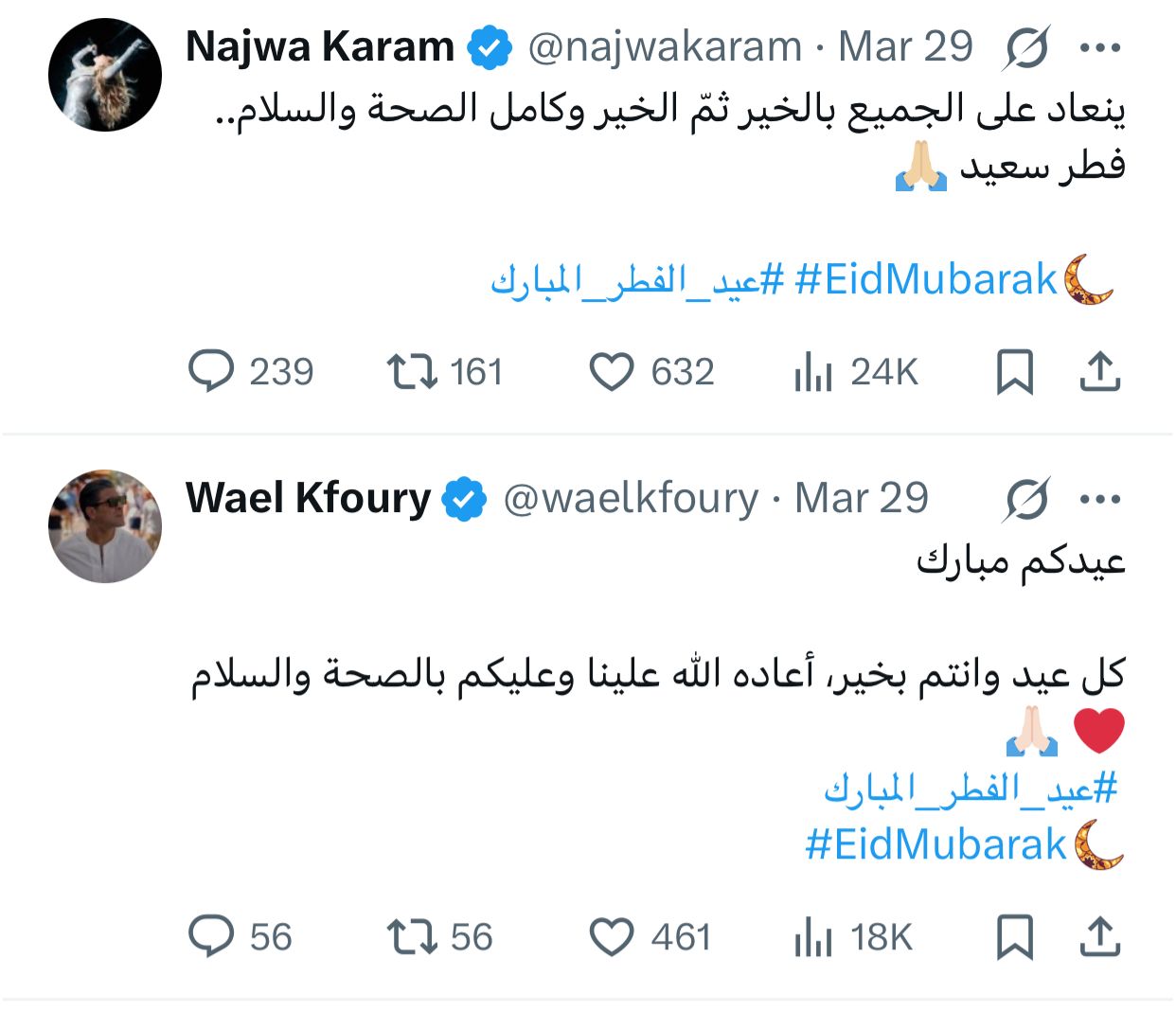1176x1011 pixels.
Task: Retweet Najwa Karam's Eid post
Action: (412, 371)
